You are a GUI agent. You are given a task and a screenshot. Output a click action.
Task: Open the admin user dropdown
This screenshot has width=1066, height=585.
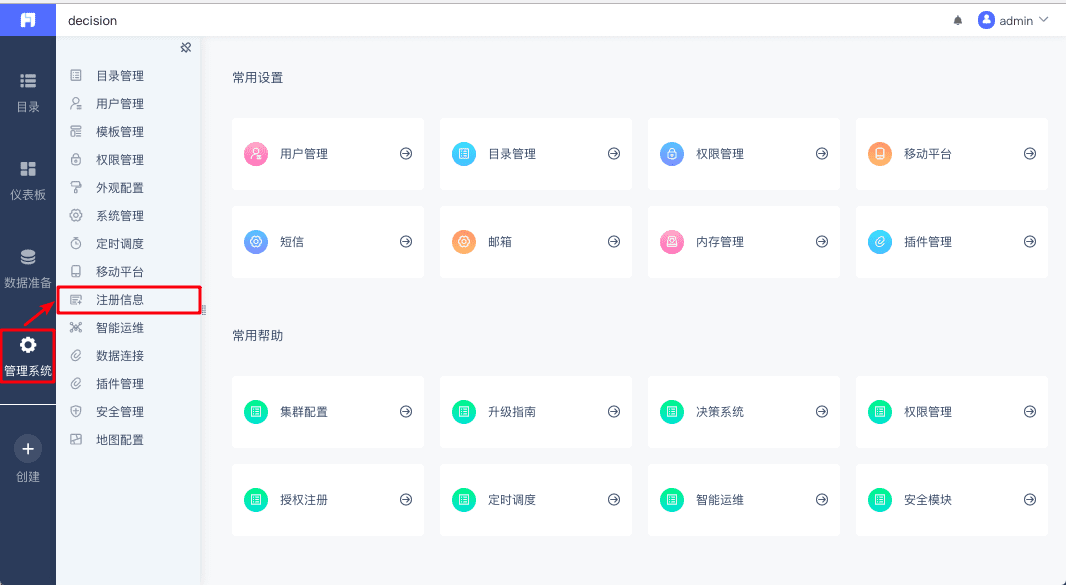[x=1013, y=21]
